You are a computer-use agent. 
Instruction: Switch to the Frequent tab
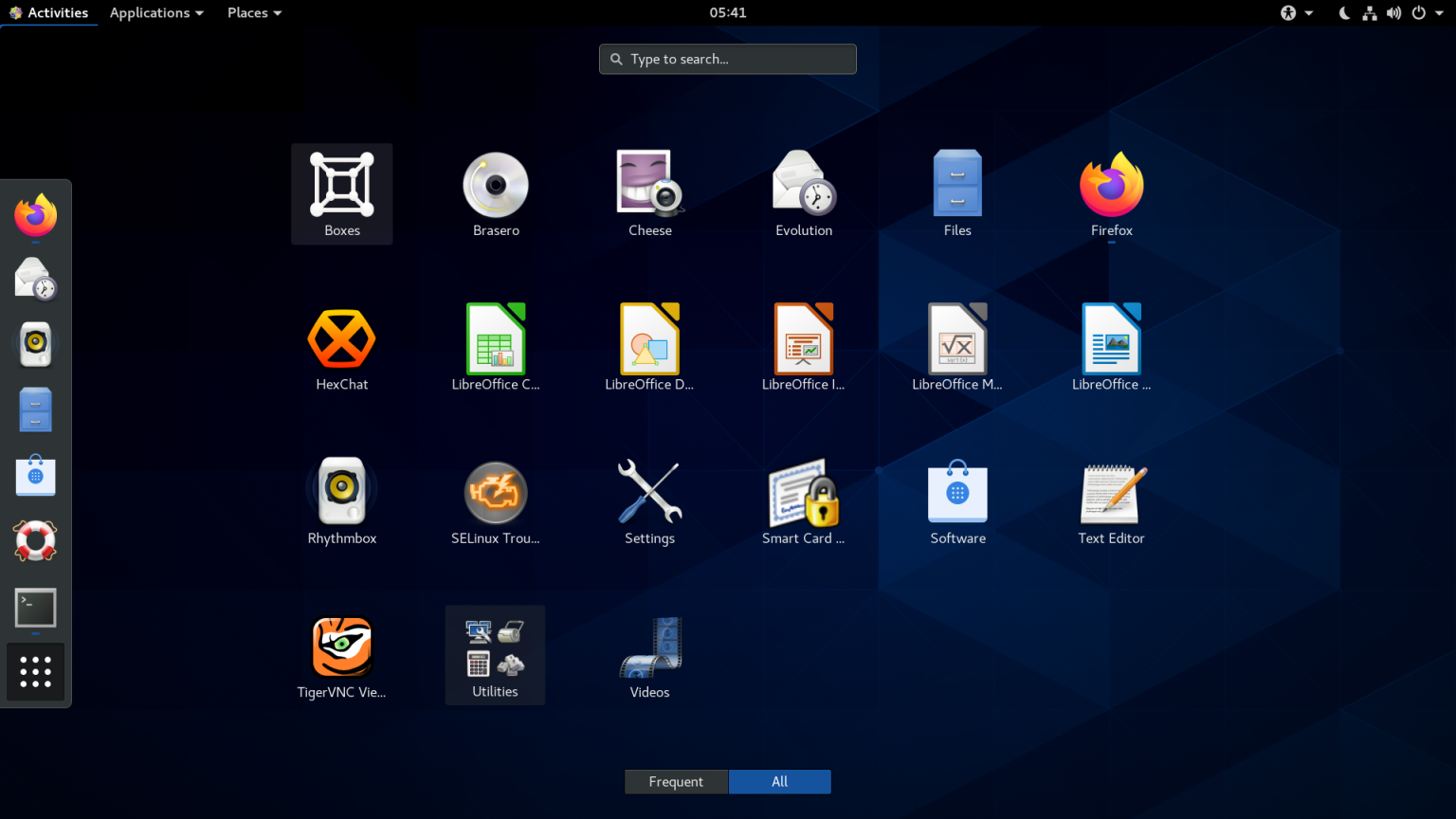(x=676, y=781)
